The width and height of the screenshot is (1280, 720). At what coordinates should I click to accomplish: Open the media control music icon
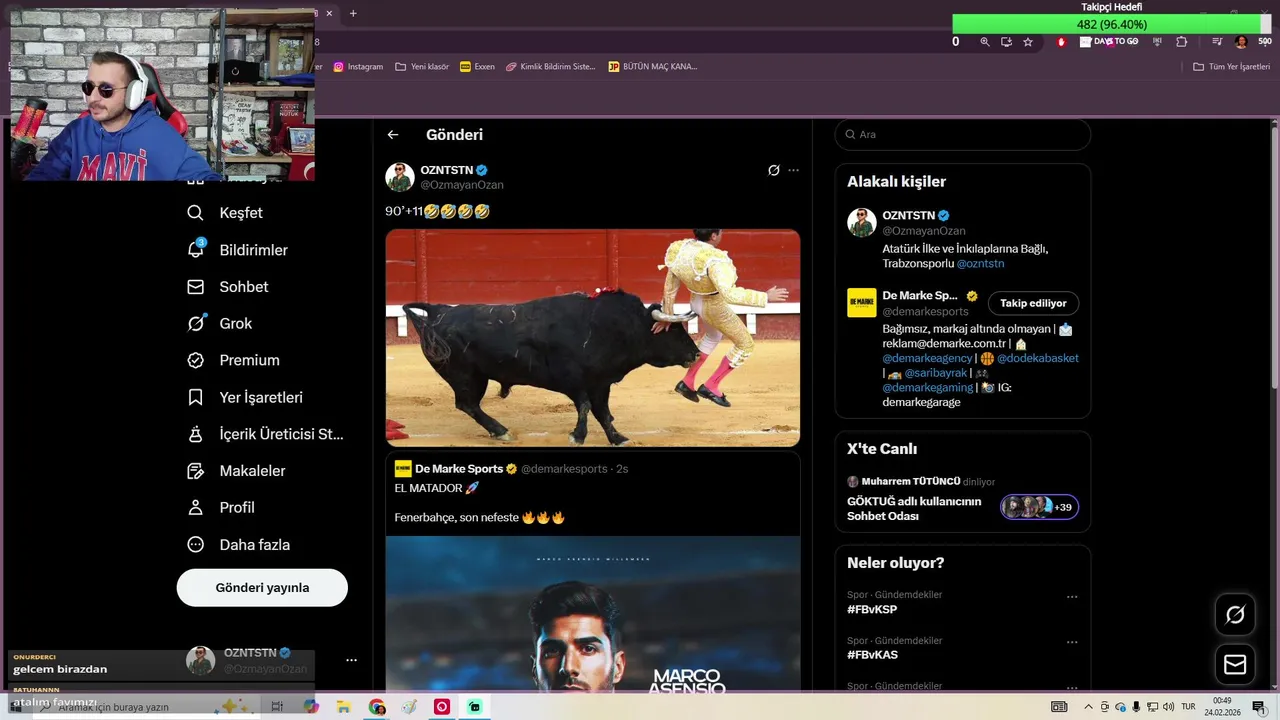point(1217,42)
